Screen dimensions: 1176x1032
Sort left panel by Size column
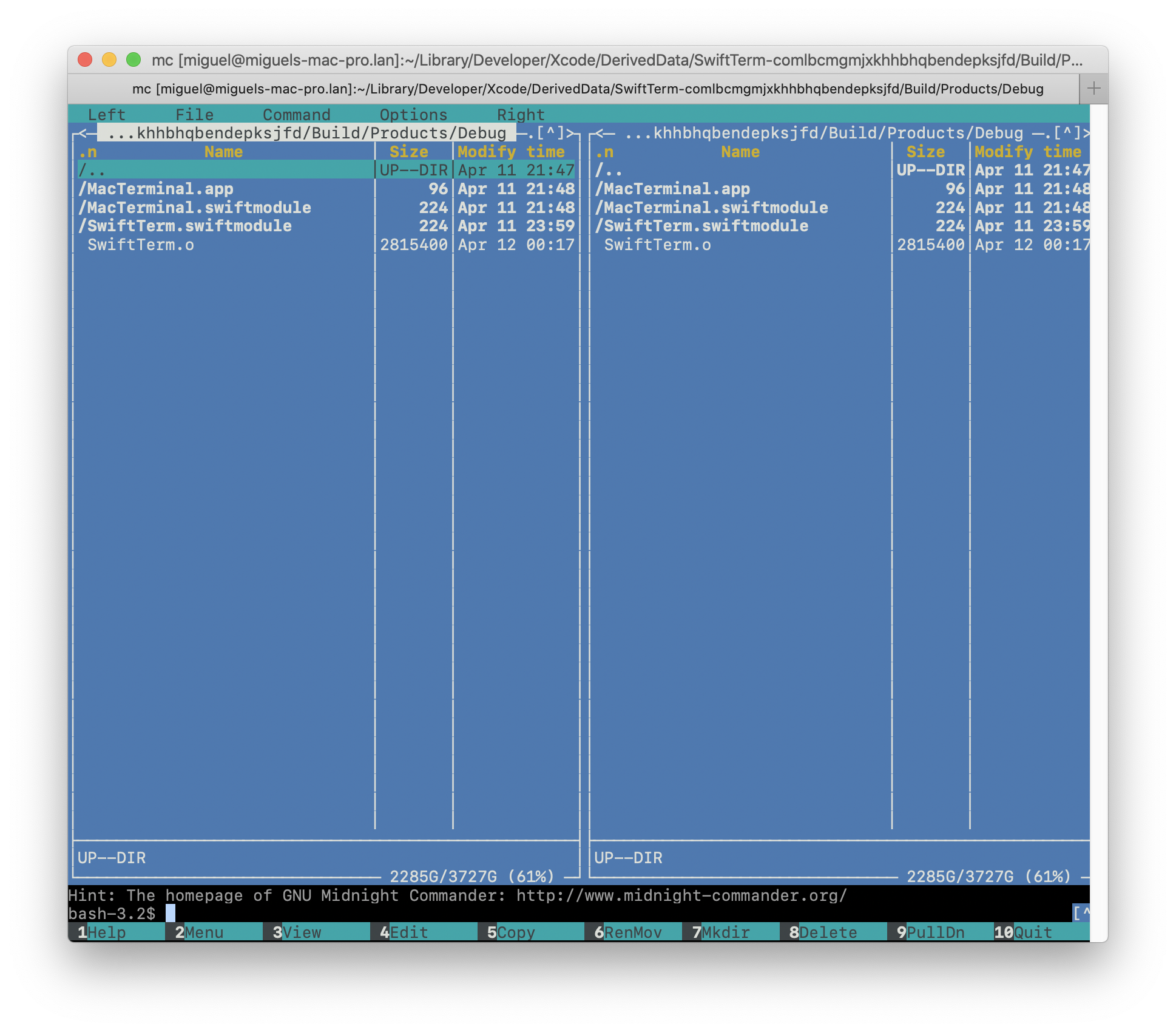409,152
